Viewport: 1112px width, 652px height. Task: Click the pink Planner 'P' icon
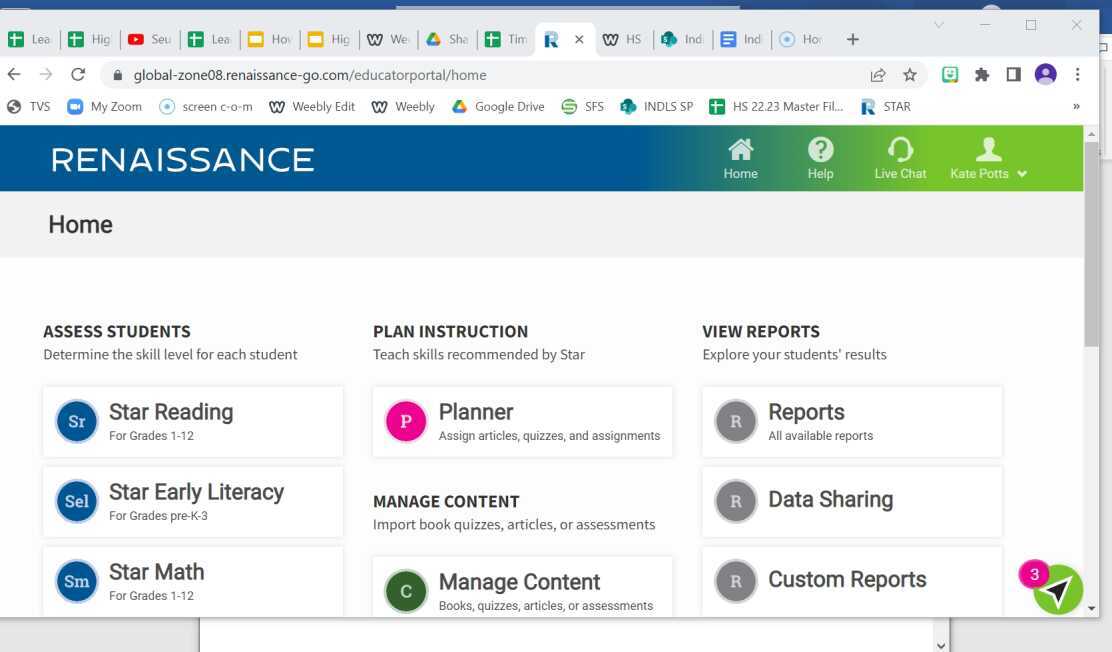coord(406,422)
